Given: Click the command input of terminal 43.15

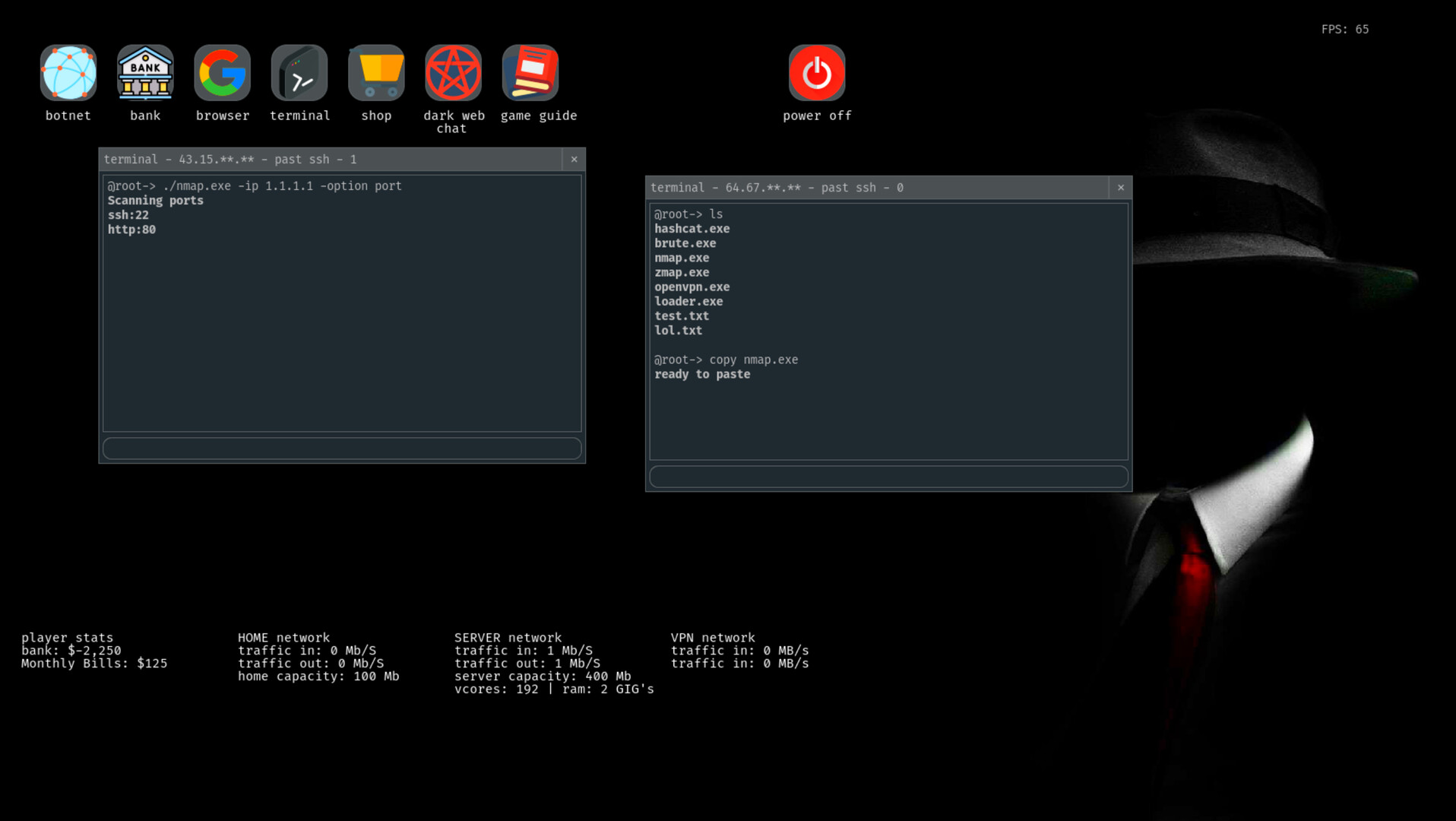Looking at the screenshot, I should click(x=341, y=449).
